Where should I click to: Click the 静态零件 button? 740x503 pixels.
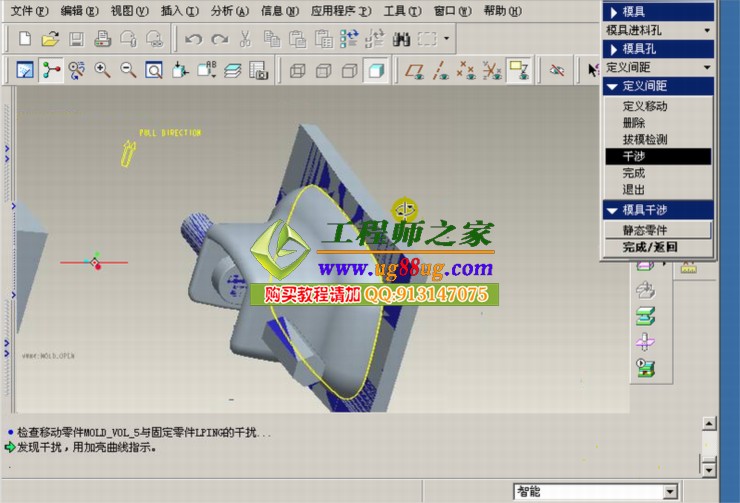657,230
